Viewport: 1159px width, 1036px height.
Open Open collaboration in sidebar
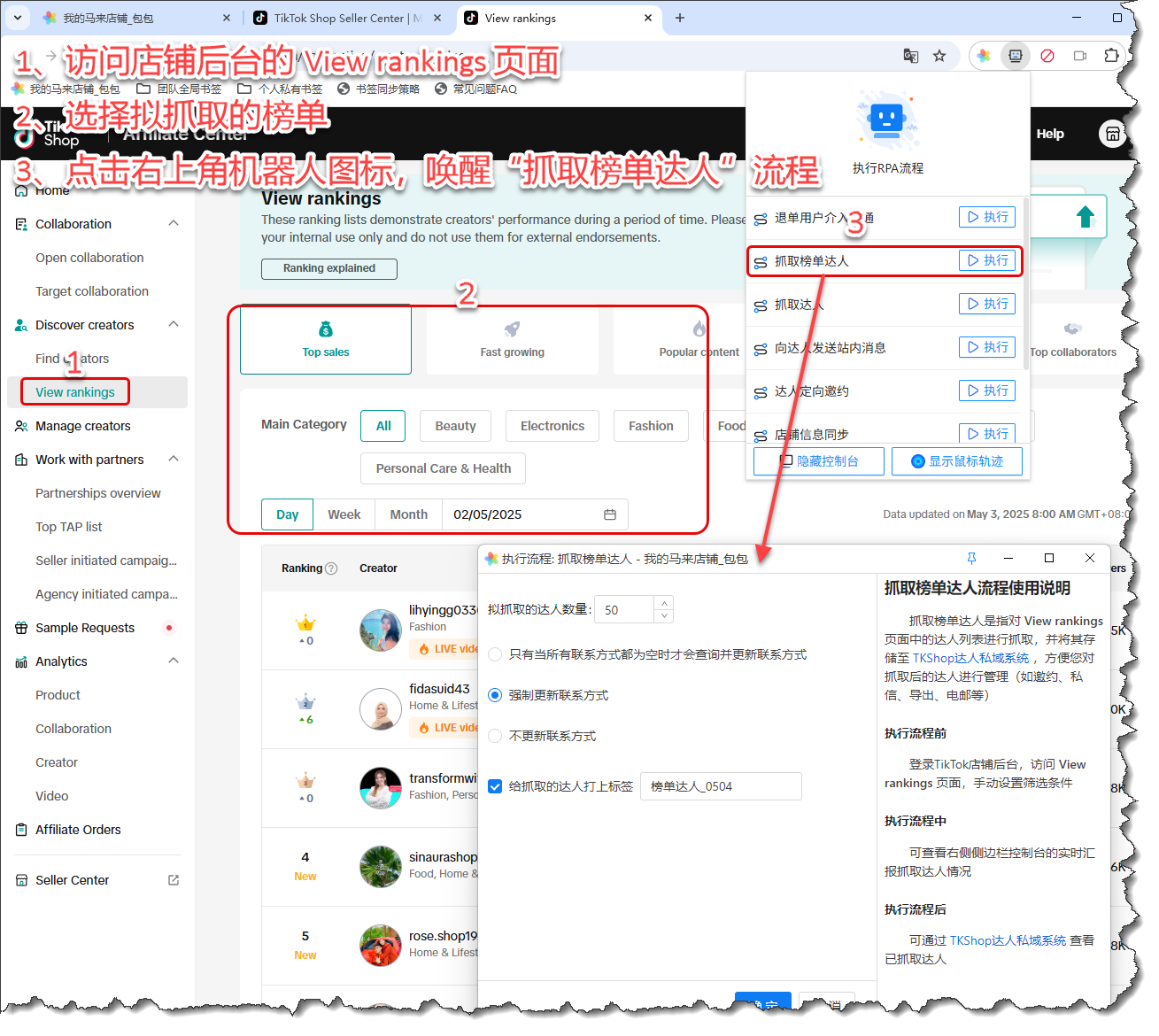click(x=89, y=258)
